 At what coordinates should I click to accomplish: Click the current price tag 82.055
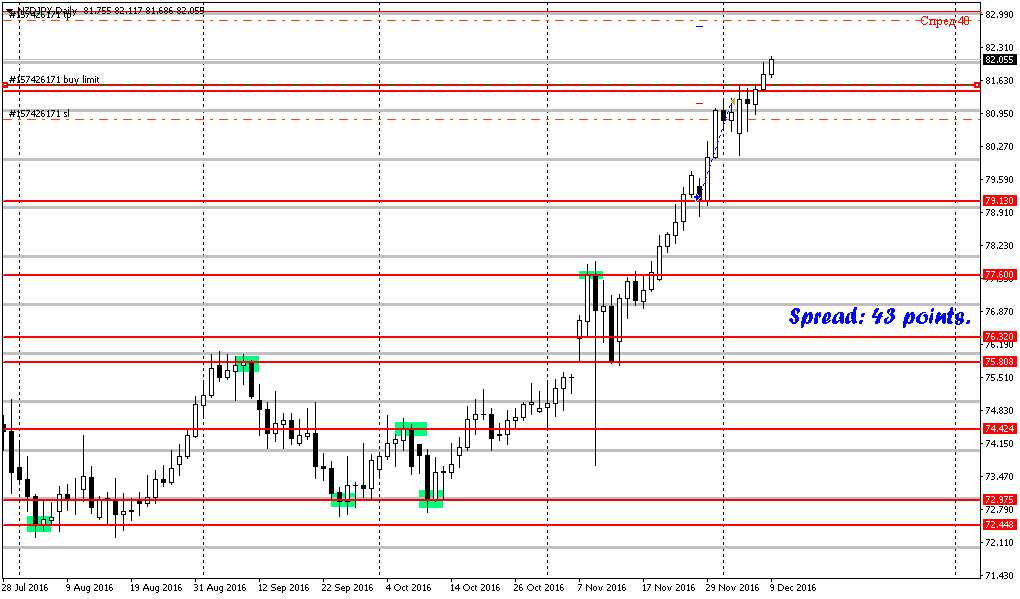999,59
